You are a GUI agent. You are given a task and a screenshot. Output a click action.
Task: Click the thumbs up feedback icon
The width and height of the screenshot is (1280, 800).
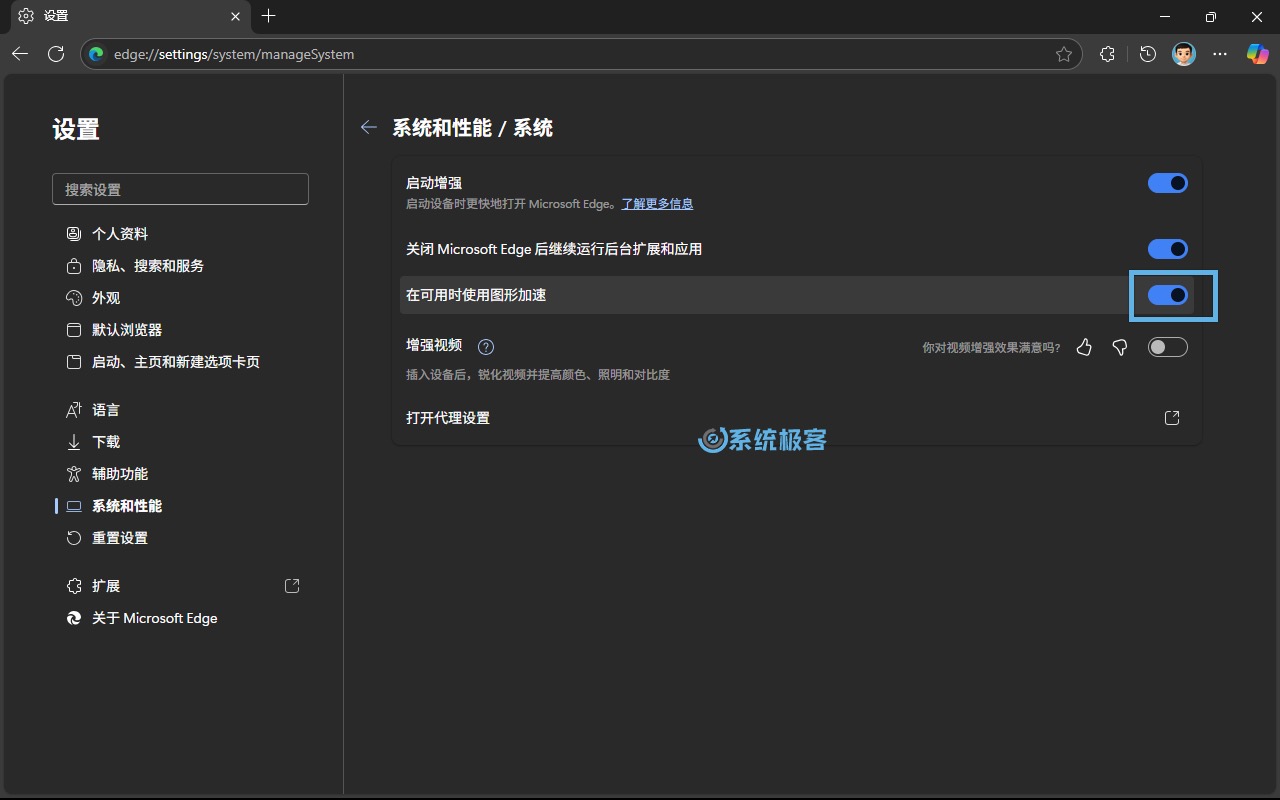pos(1084,347)
